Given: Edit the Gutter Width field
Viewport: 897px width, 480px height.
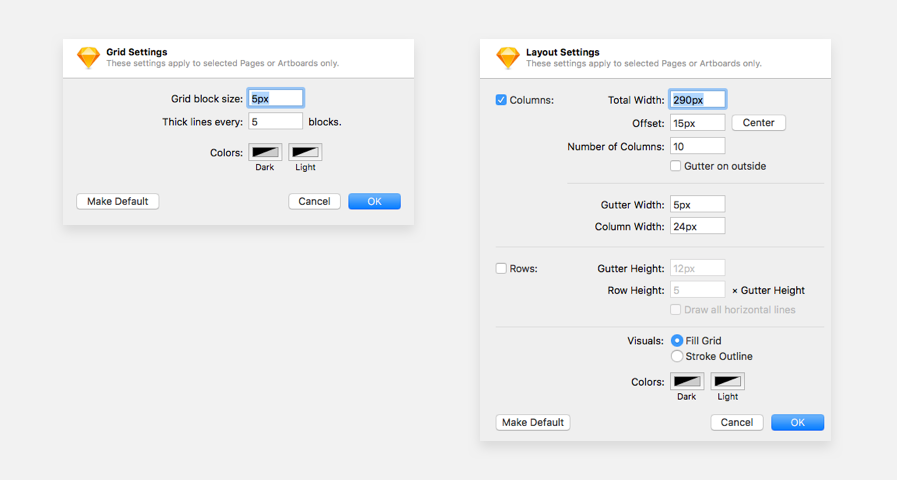Looking at the screenshot, I should point(697,204).
